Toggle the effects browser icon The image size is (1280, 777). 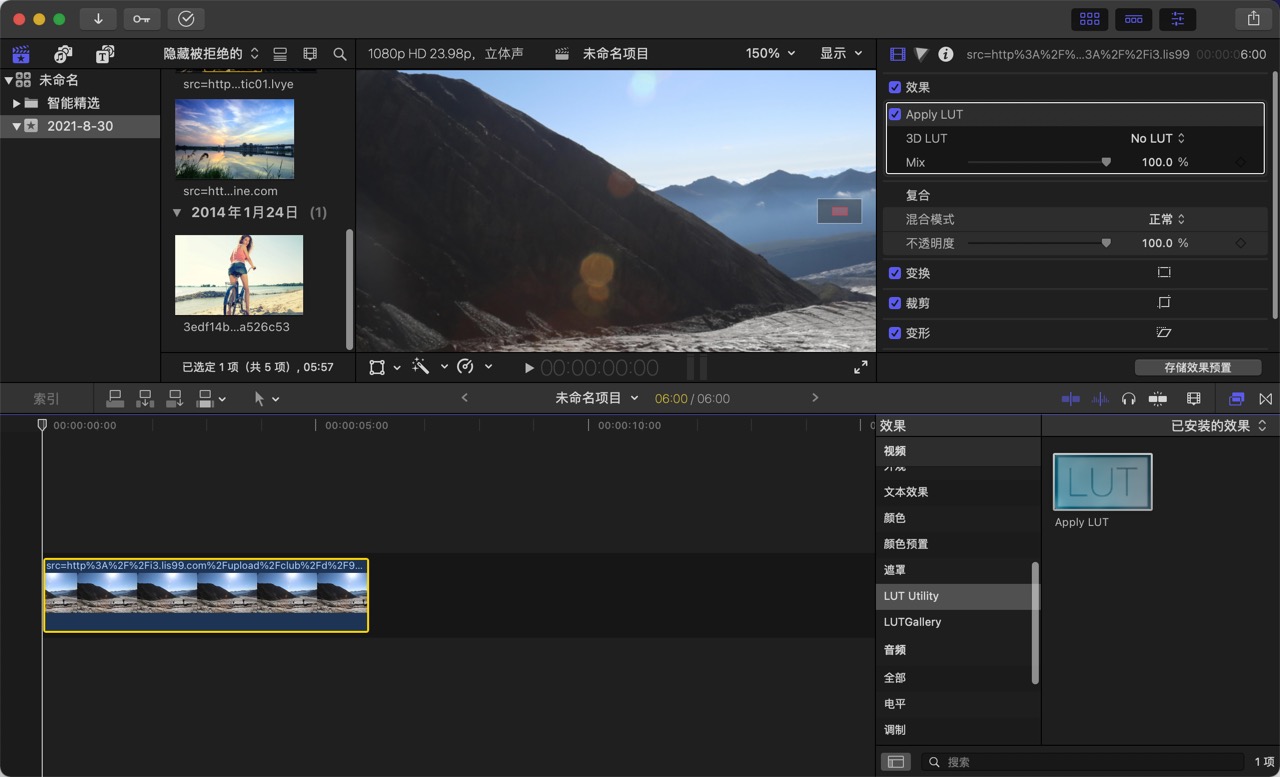(1237, 399)
